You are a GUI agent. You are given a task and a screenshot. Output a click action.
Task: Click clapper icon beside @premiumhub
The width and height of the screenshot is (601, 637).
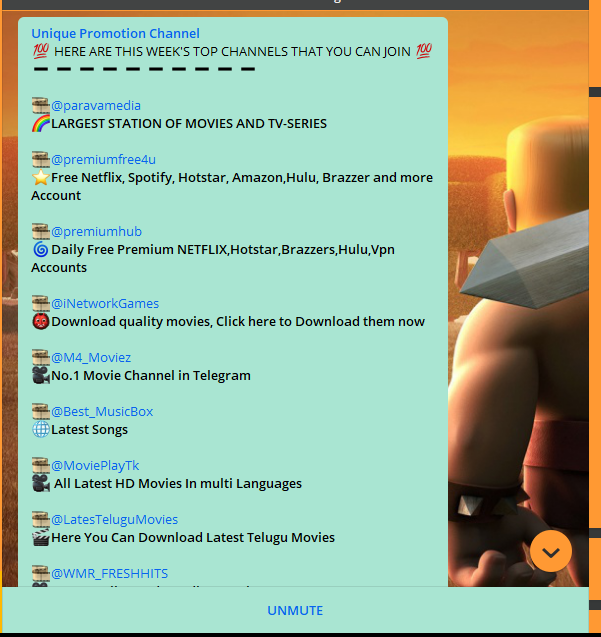coord(41,232)
